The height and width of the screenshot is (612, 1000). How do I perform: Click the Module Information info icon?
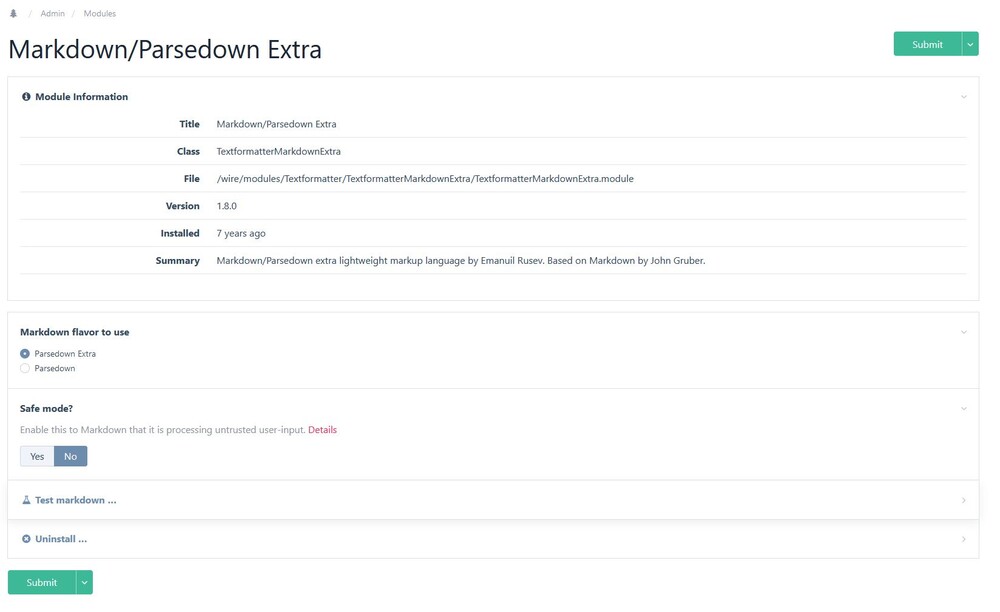pos(26,97)
